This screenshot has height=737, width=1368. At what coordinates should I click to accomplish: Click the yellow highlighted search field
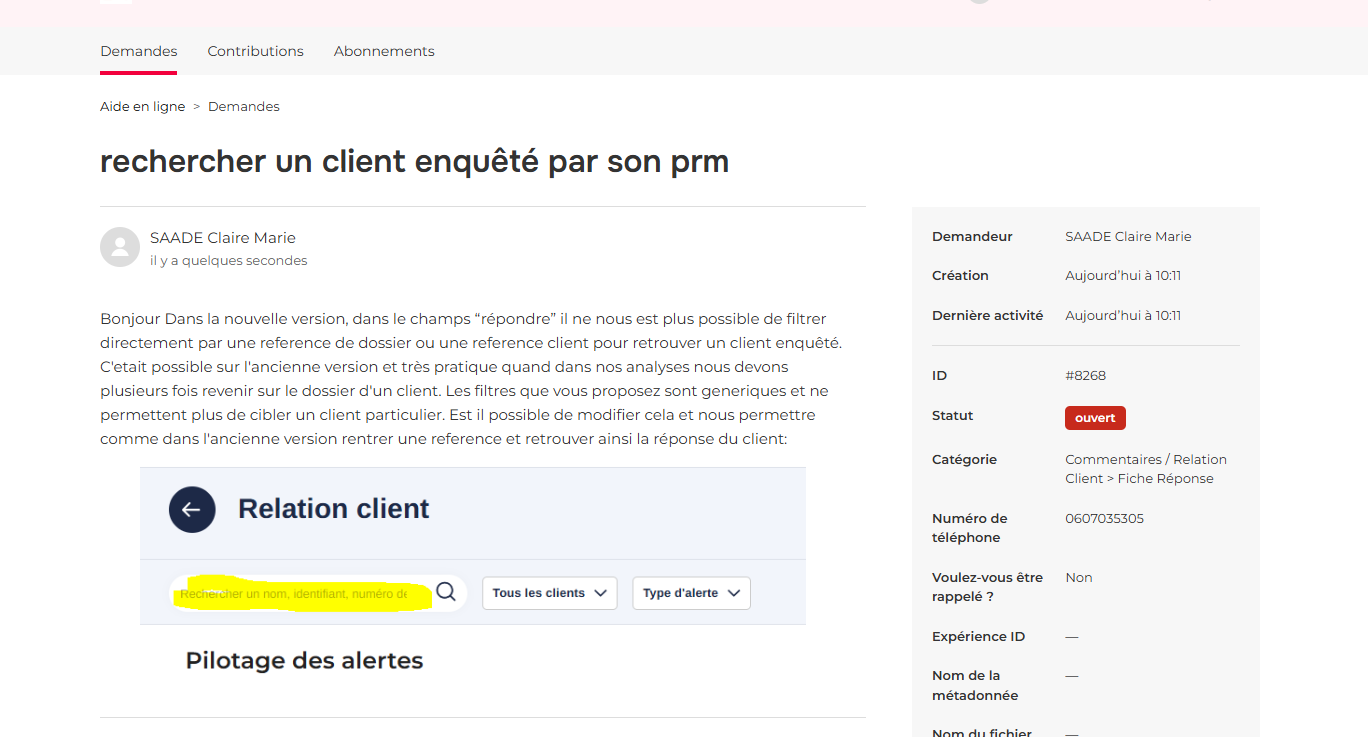300,594
